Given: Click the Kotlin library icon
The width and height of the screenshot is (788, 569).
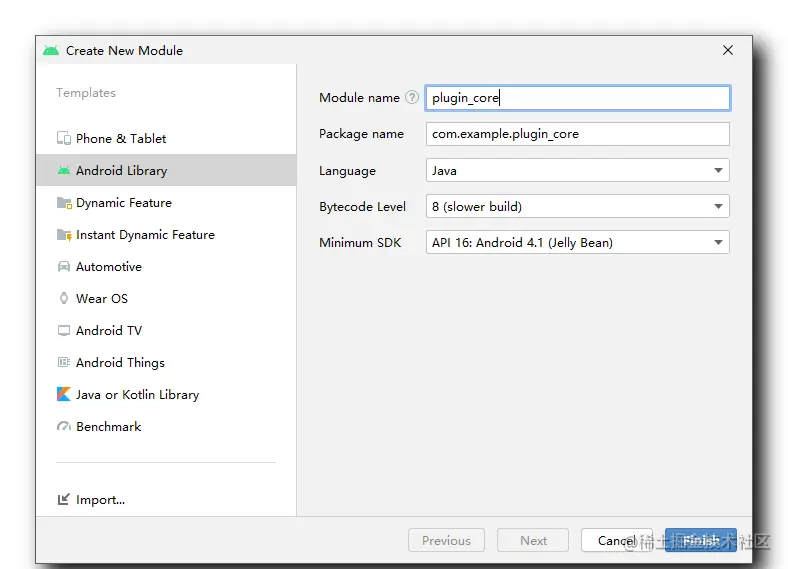Looking at the screenshot, I should pos(64,394).
